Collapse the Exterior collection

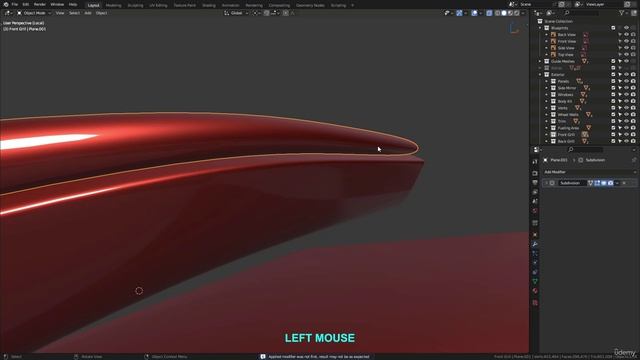[540, 75]
